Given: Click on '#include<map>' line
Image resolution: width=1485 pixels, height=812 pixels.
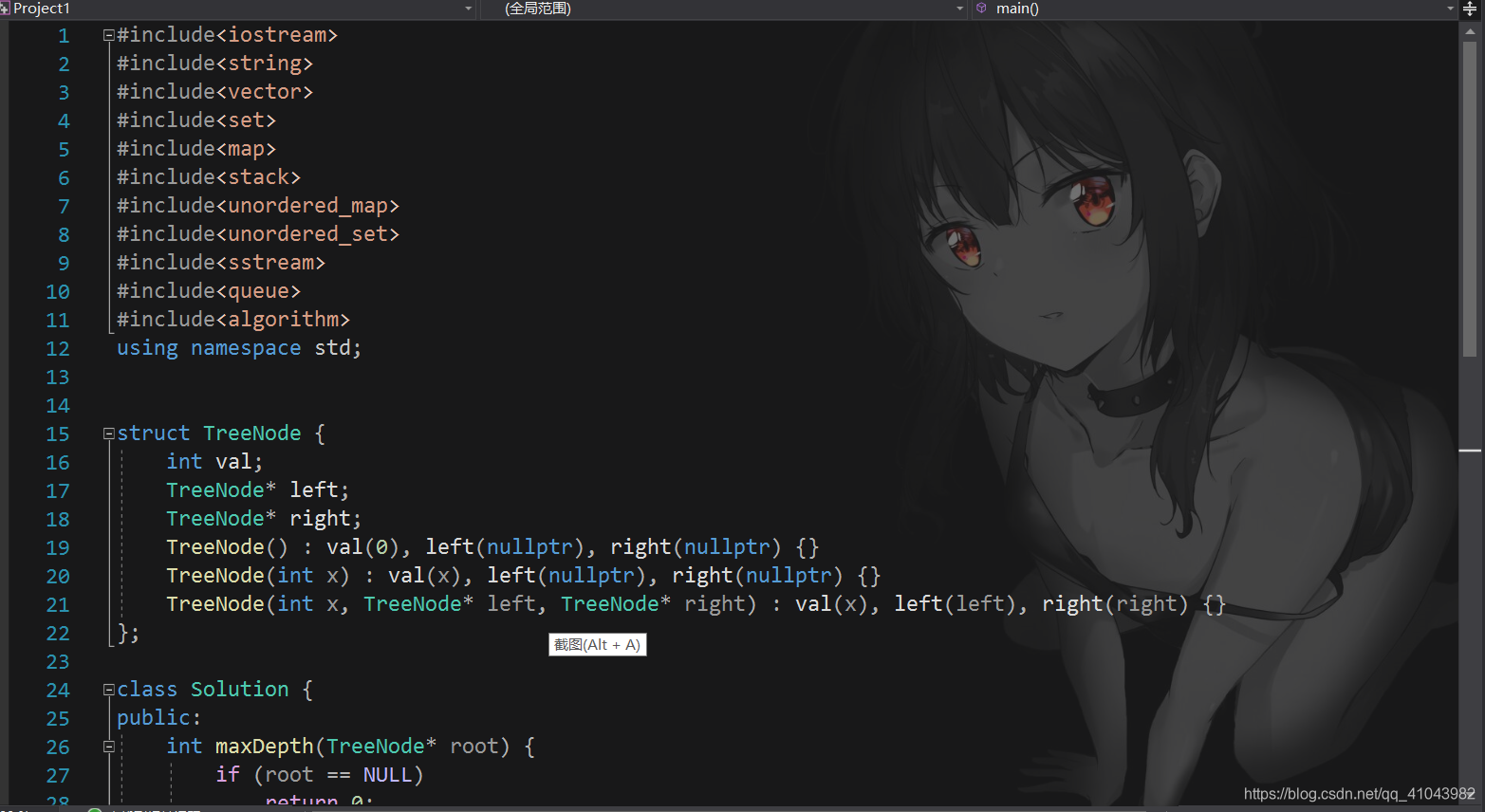Looking at the screenshot, I should tap(196, 149).
